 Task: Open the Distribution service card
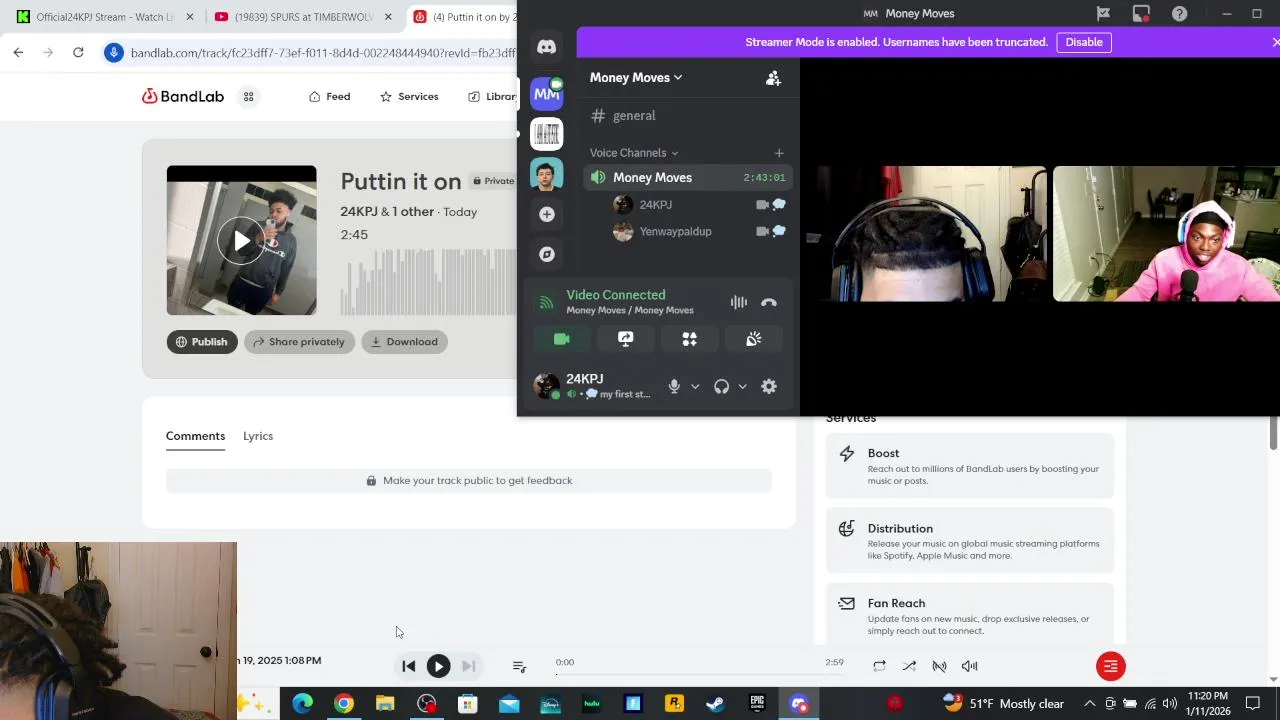pos(969,541)
